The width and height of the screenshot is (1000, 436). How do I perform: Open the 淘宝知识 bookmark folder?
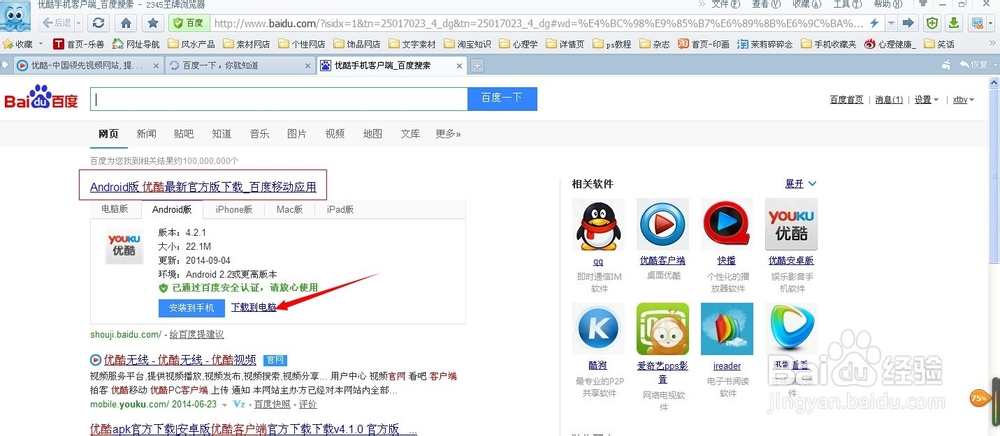click(x=467, y=45)
